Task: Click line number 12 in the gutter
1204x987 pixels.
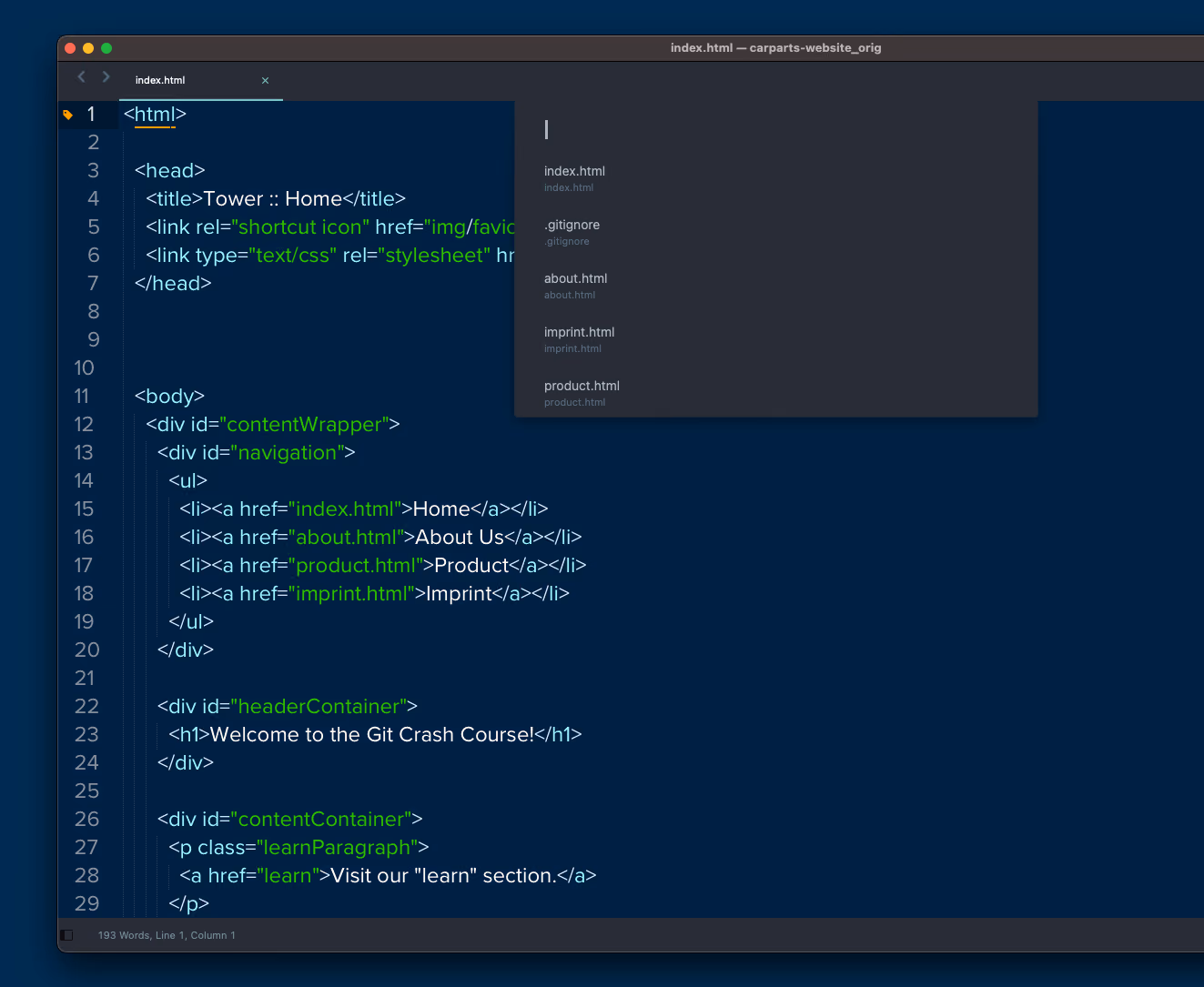Action: click(x=84, y=425)
